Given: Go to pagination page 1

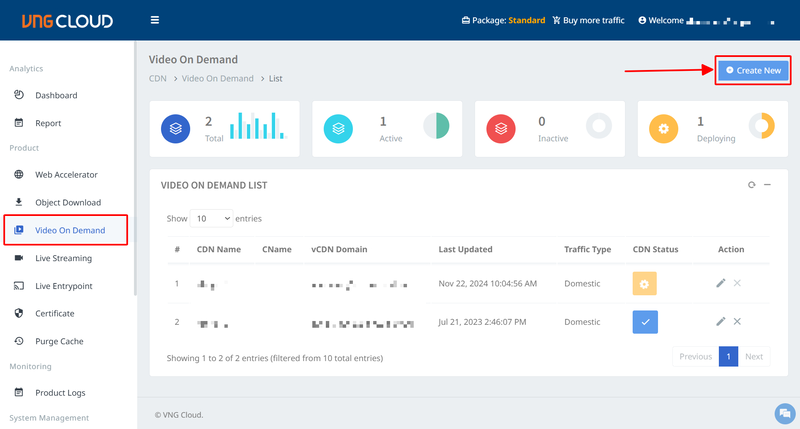Looking at the screenshot, I should [x=729, y=357].
